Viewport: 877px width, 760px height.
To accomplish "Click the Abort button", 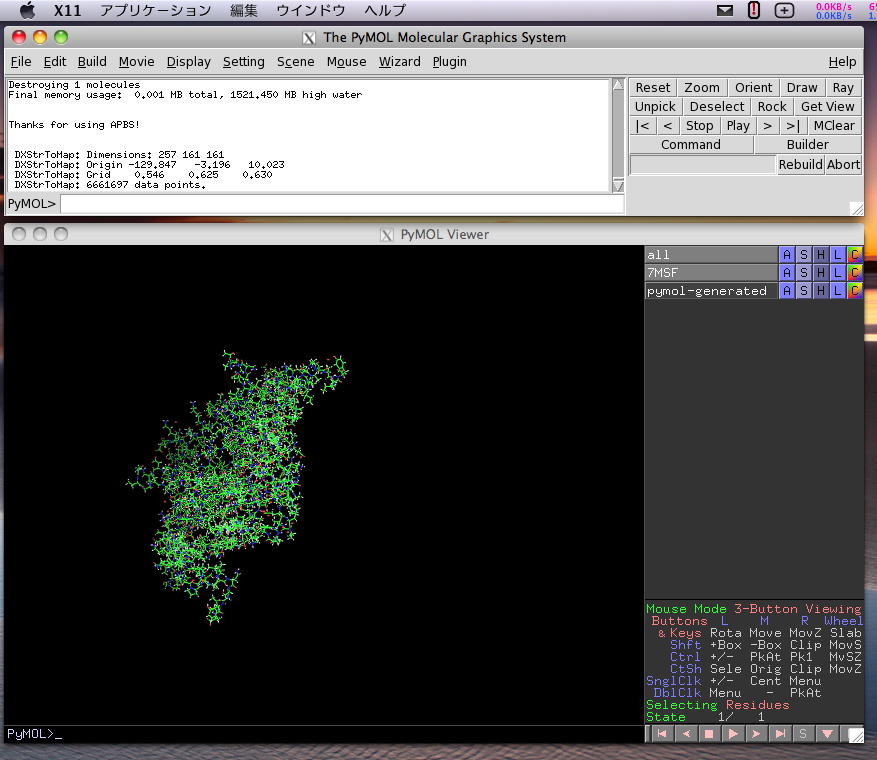I will click(843, 164).
